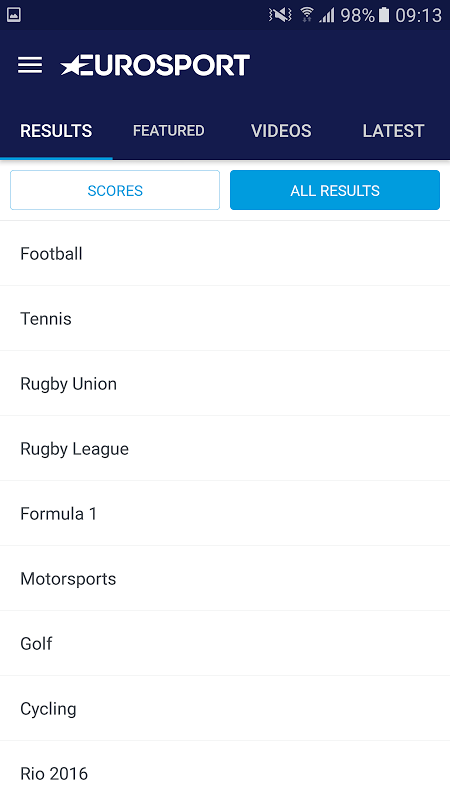Open the Videos tab
Screen dimensions: 450x800
tap(281, 131)
